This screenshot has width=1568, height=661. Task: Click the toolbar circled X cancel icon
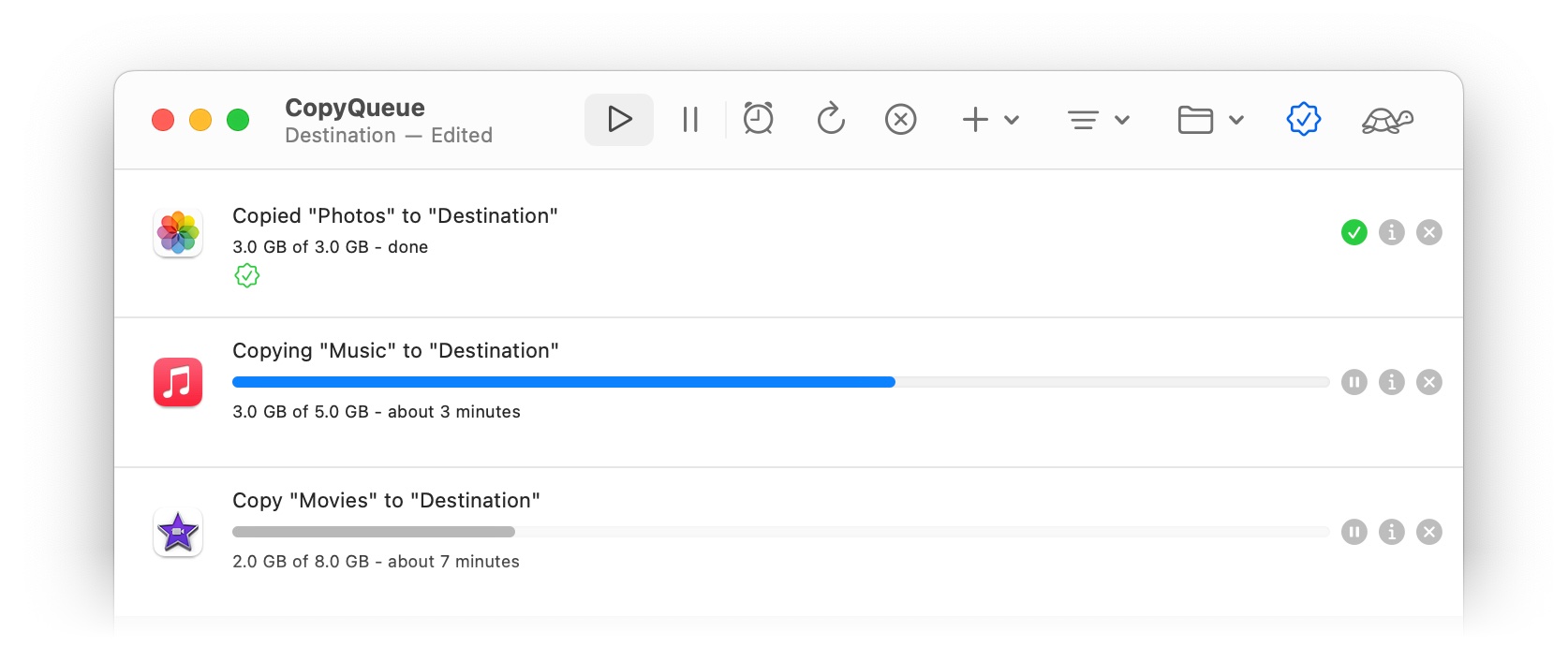point(900,120)
